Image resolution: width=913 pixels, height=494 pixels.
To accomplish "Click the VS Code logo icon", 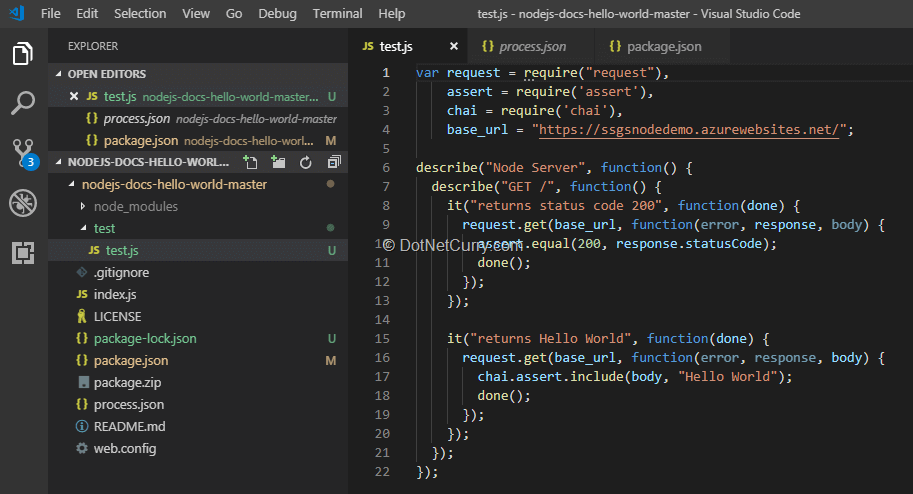I will pyautogui.click(x=17, y=13).
